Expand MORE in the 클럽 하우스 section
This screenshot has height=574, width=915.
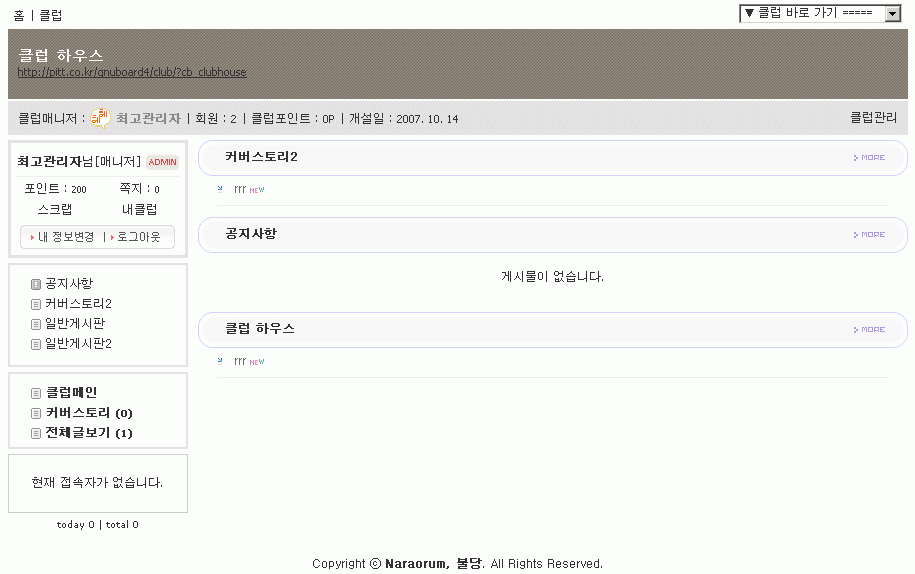pyautogui.click(x=869, y=329)
